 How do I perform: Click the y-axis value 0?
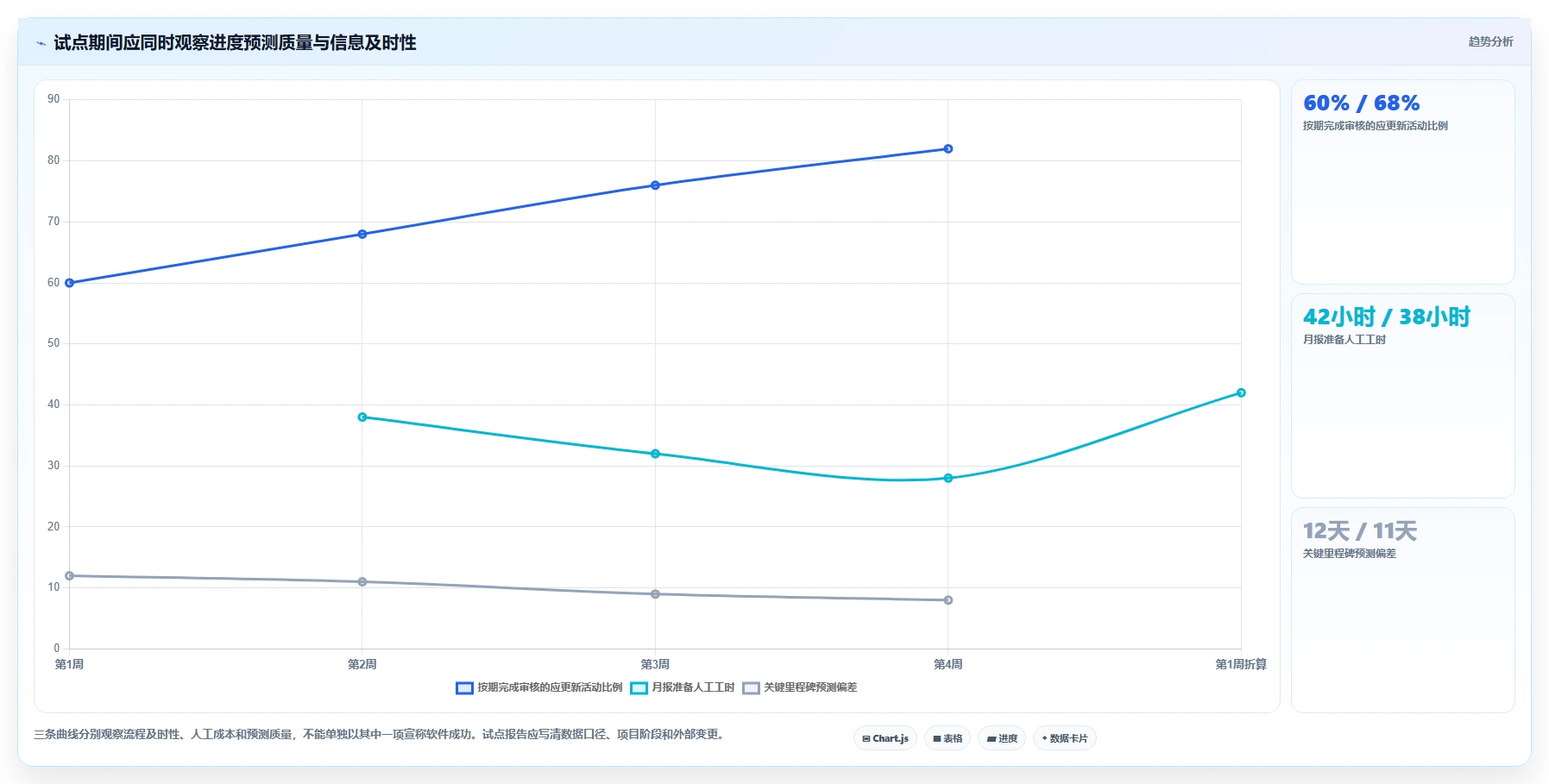(57, 649)
